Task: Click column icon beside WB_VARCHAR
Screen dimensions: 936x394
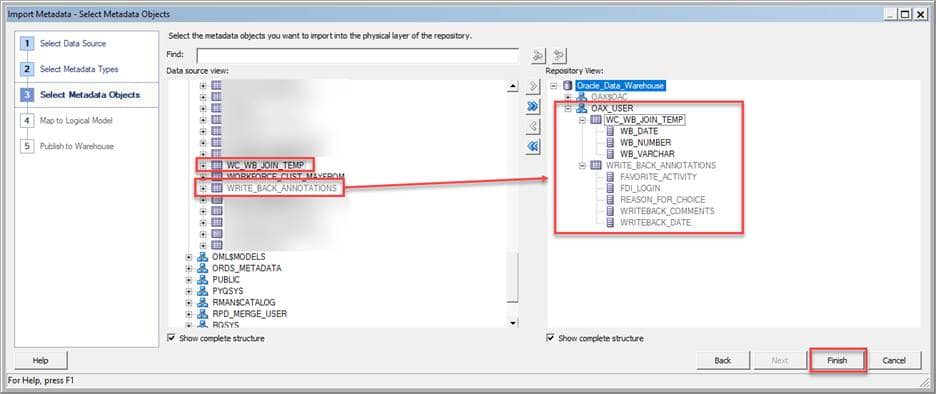Action: tap(610, 154)
